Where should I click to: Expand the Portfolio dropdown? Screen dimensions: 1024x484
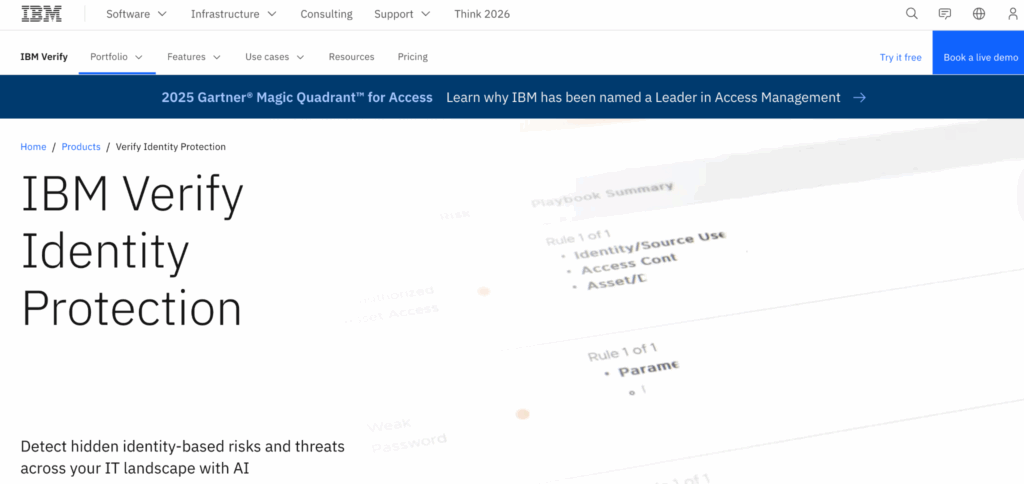click(117, 57)
